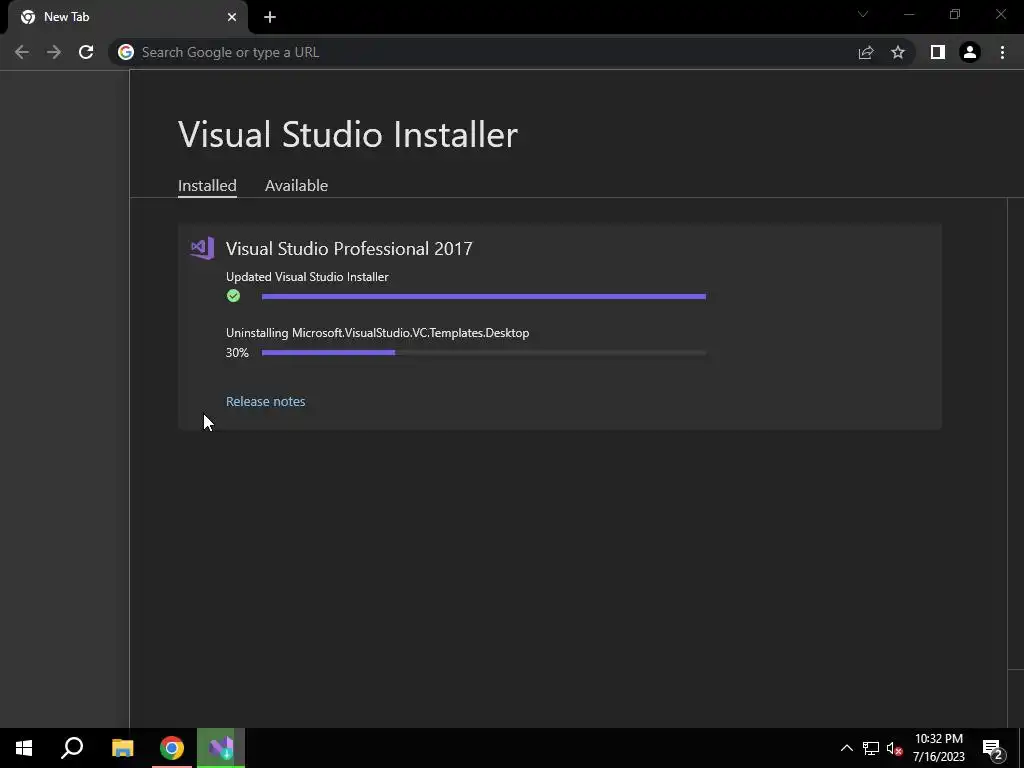Bookmark this tab with star icon
Viewport: 1024px width, 768px height.
pyautogui.click(x=898, y=52)
